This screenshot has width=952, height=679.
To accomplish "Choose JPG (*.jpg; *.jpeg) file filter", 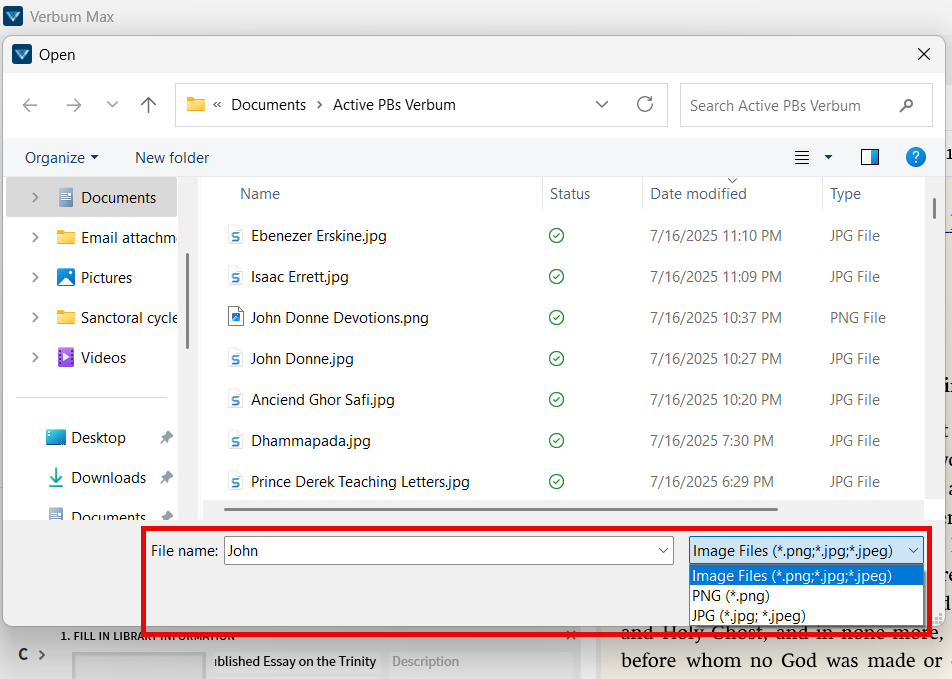I will [x=806, y=616].
